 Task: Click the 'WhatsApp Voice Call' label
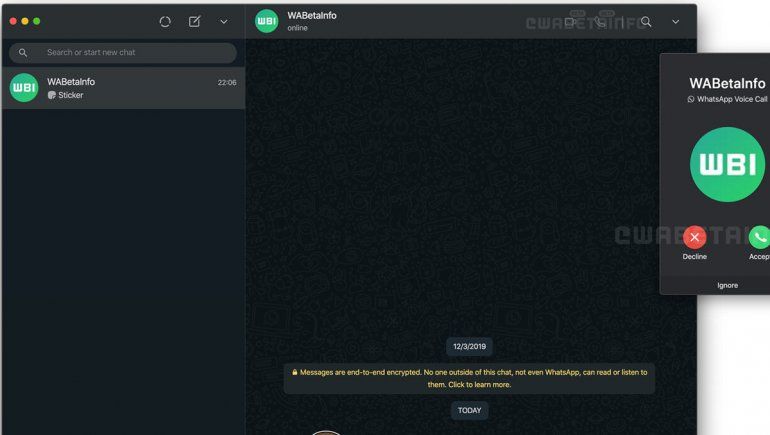732,99
